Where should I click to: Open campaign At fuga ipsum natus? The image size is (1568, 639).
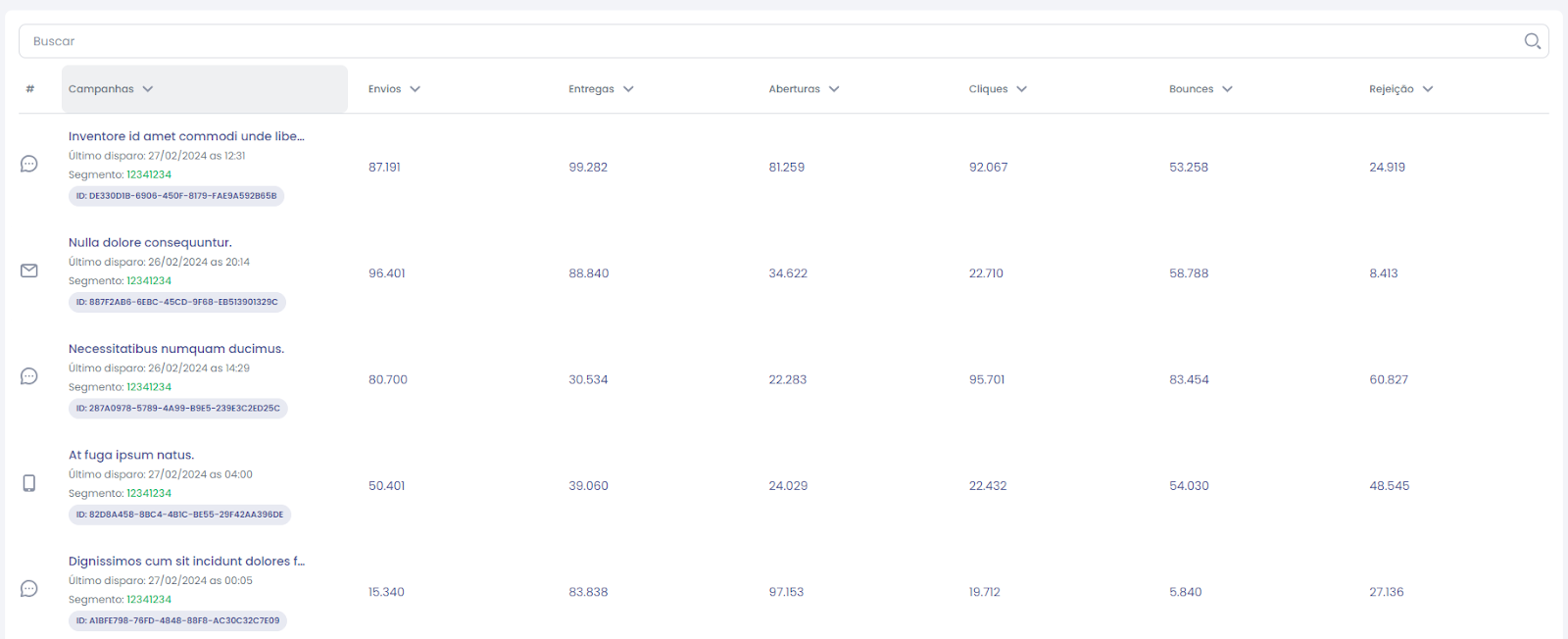pos(131,455)
